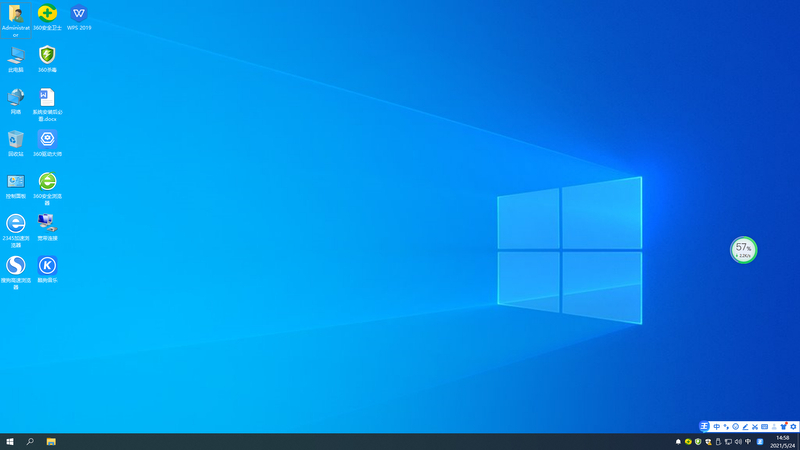Open 360 green shield tray icon

(698, 442)
